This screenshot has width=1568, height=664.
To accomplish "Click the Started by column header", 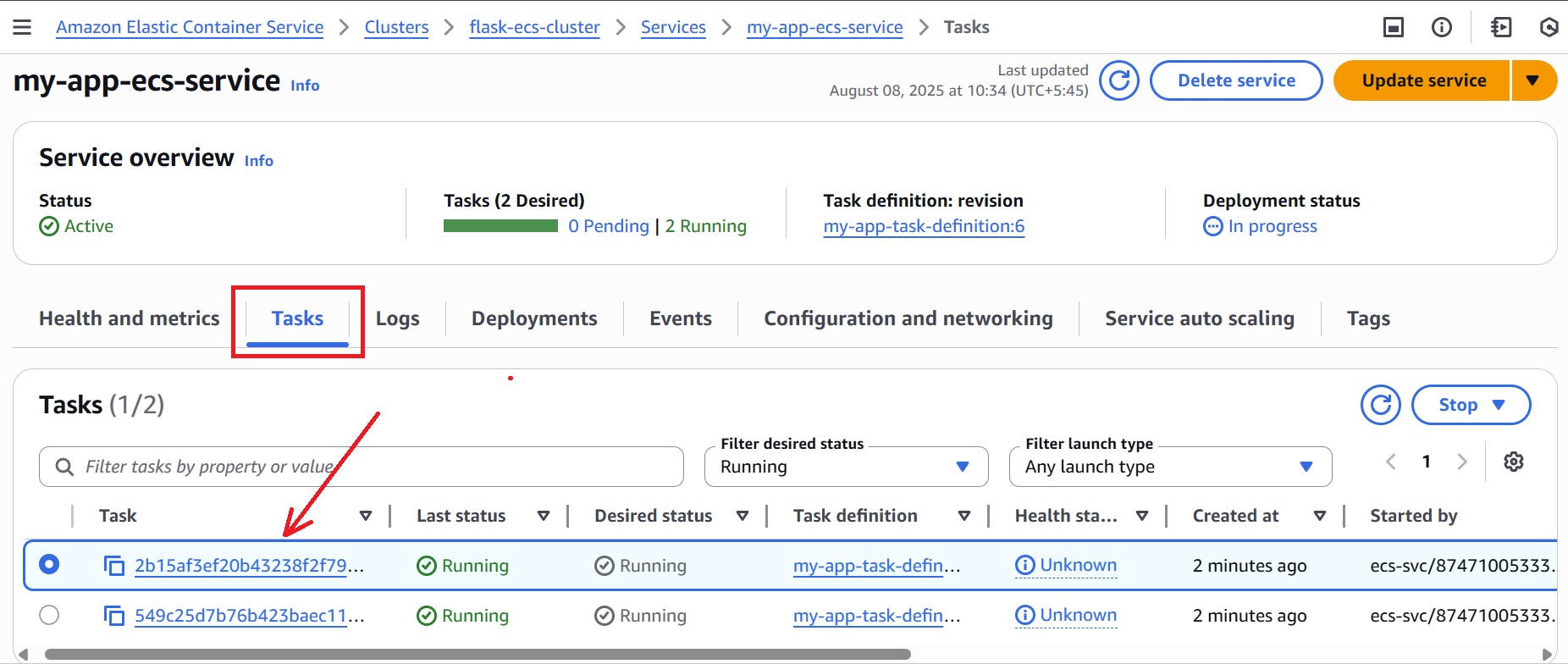I will pos(1414,516).
